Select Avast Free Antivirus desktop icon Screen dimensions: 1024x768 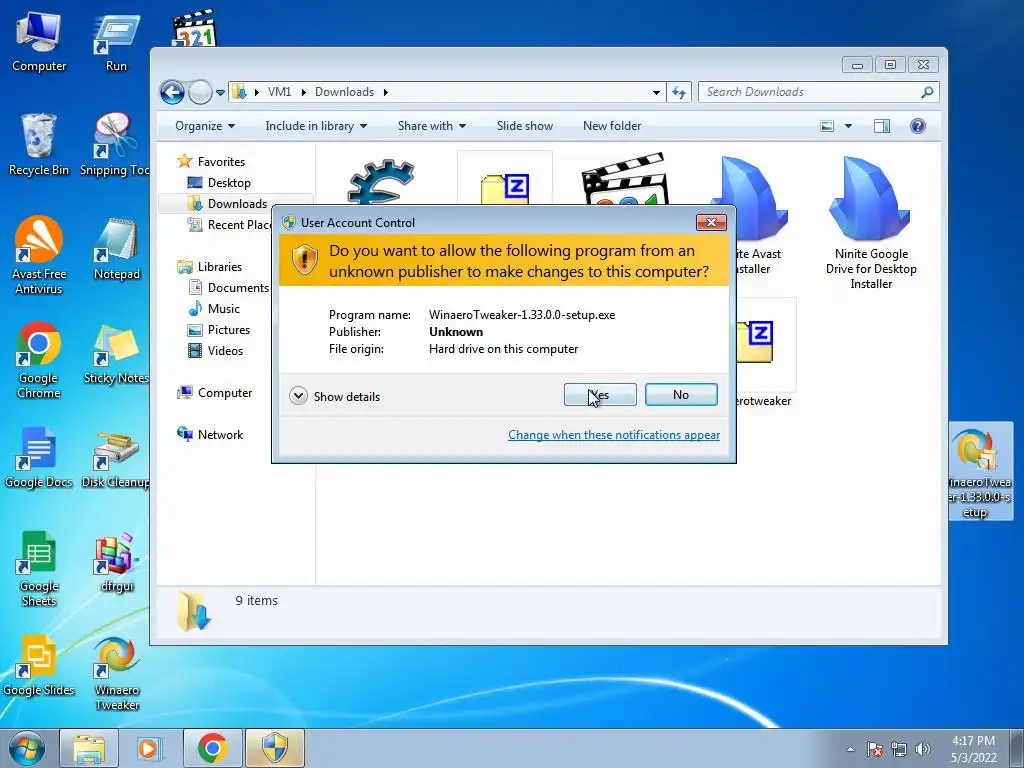click(x=39, y=255)
